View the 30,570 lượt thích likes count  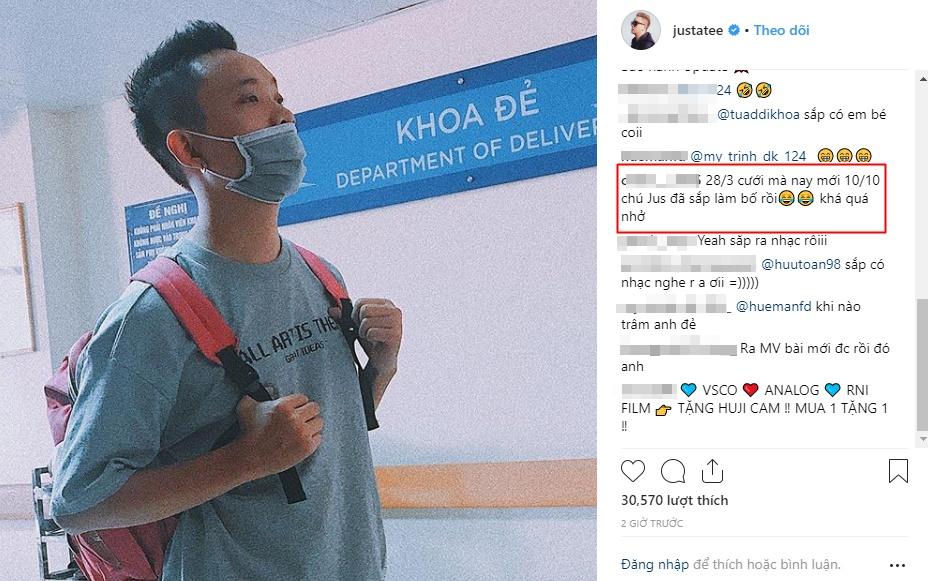click(x=674, y=501)
